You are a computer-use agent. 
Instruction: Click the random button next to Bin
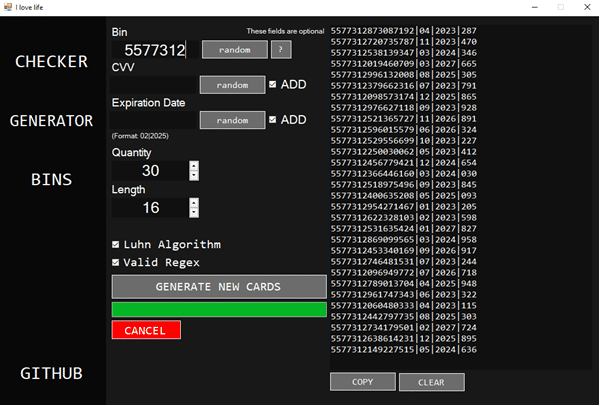pos(235,50)
